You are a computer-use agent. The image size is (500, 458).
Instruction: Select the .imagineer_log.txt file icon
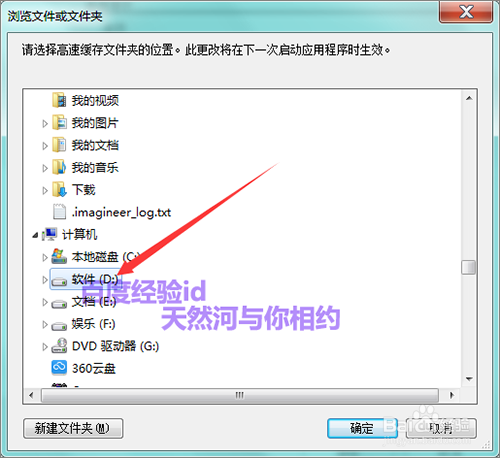pos(59,212)
